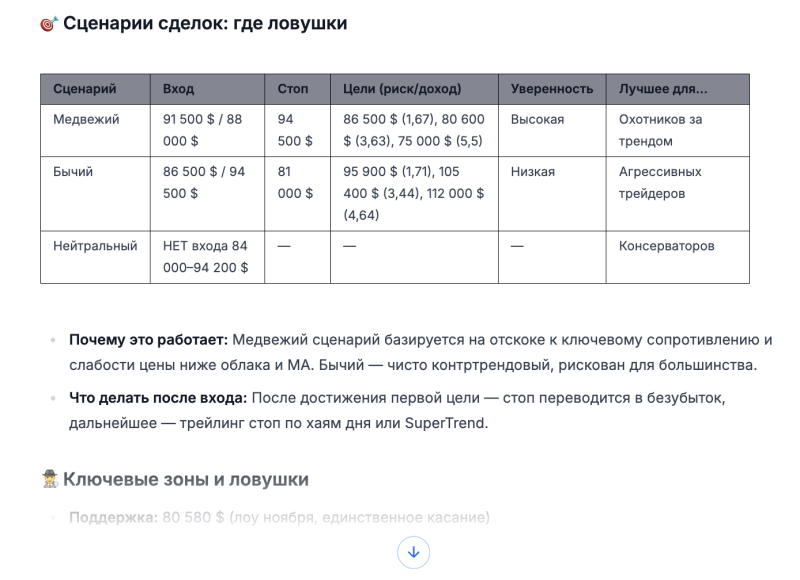Click the Лучшее для… column header
The width and height of the screenshot is (800, 580).
(x=662, y=89)
